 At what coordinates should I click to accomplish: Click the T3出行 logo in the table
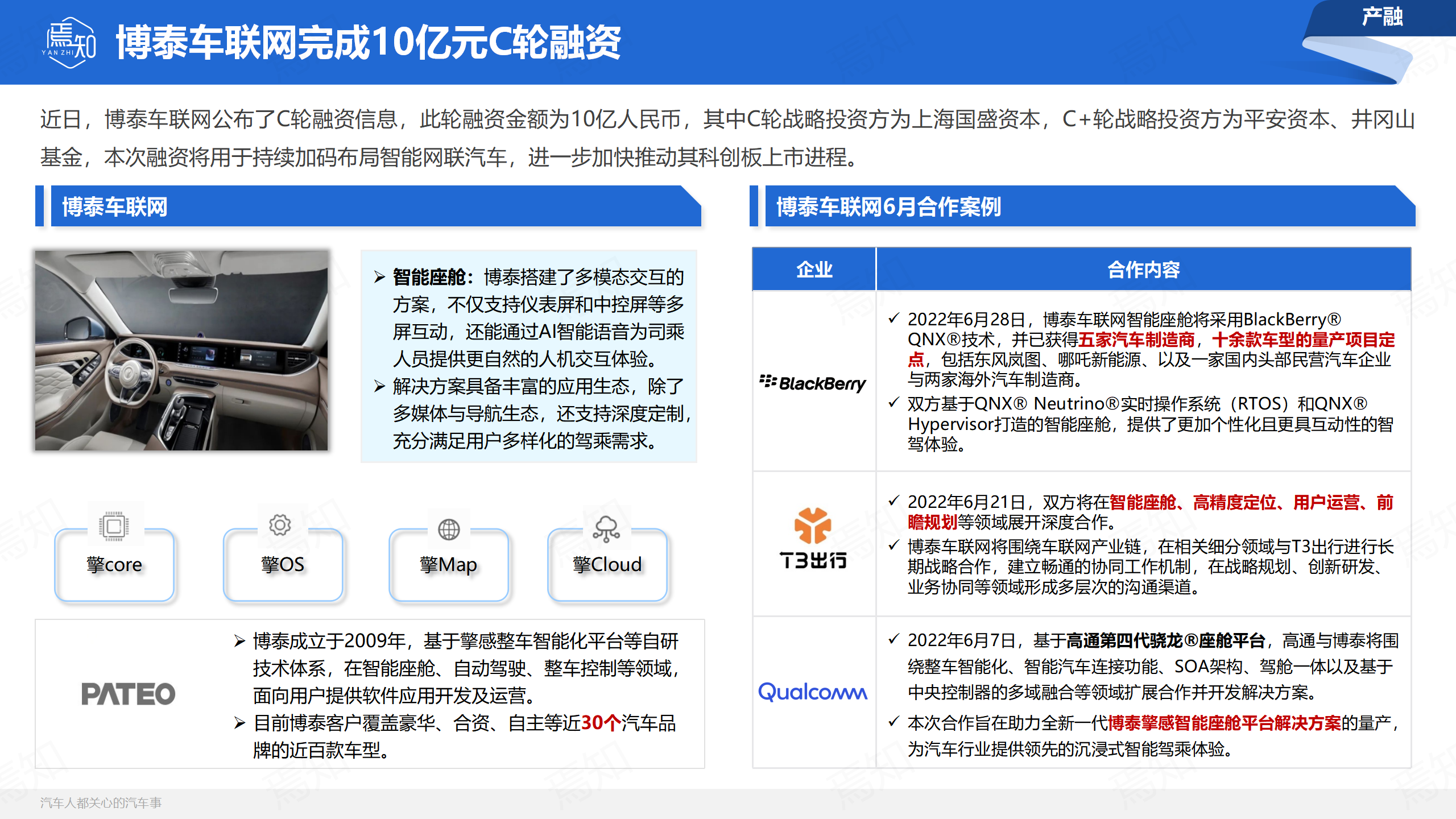pyautogui.click(x=813, y=538)
